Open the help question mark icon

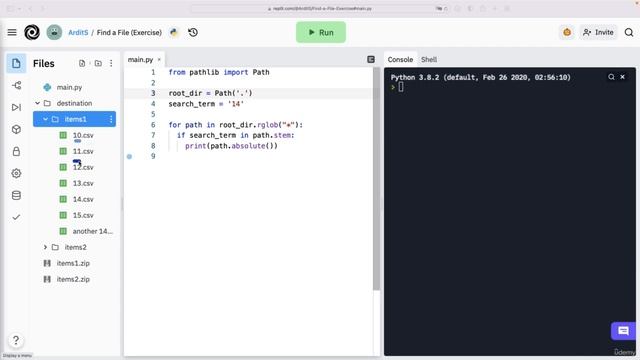point(16,340)
